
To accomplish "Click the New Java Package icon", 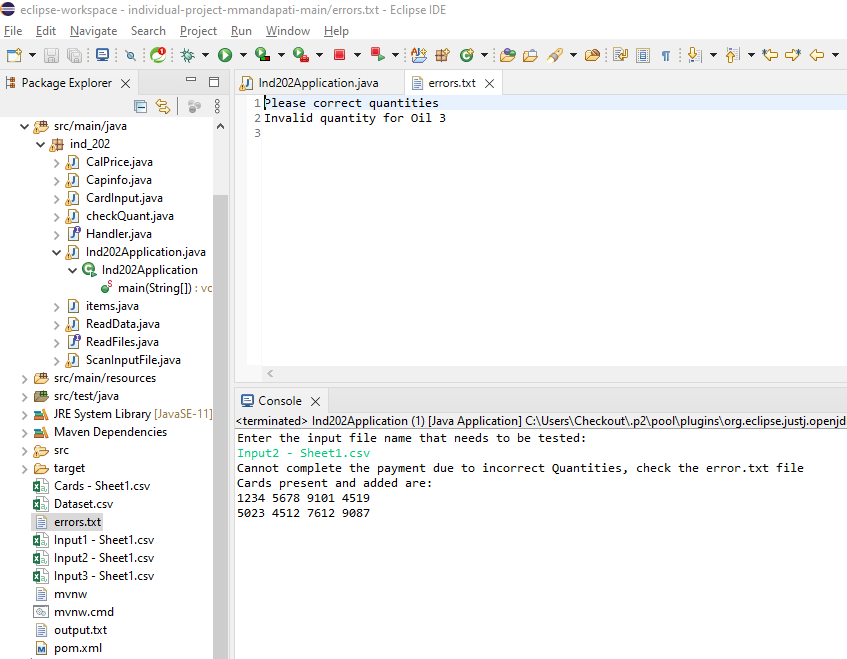I will tap(442, 55).
